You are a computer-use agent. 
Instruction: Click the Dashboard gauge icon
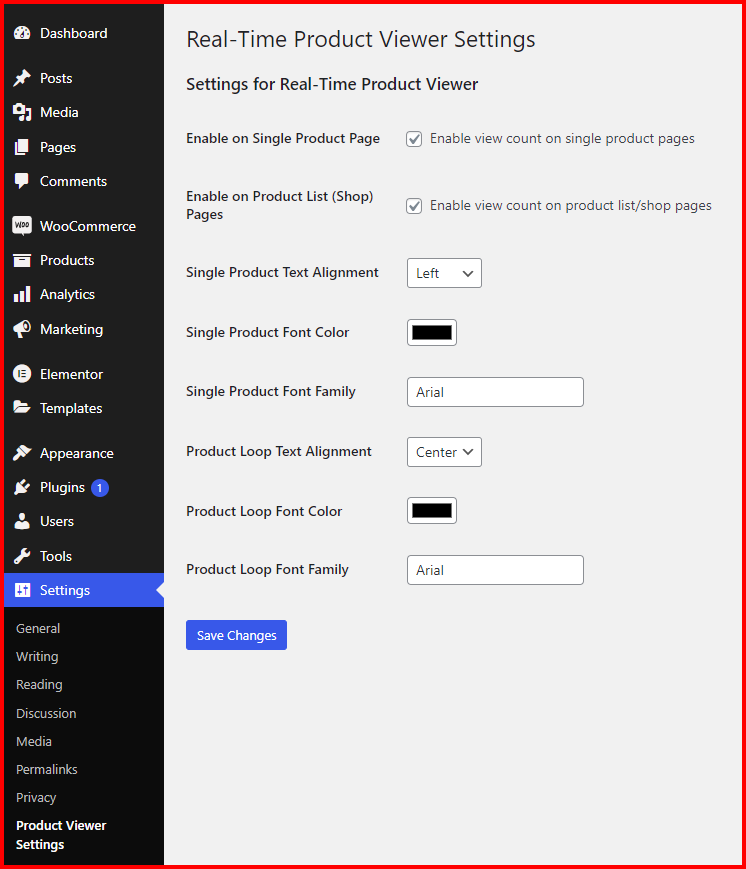[22, 34]
